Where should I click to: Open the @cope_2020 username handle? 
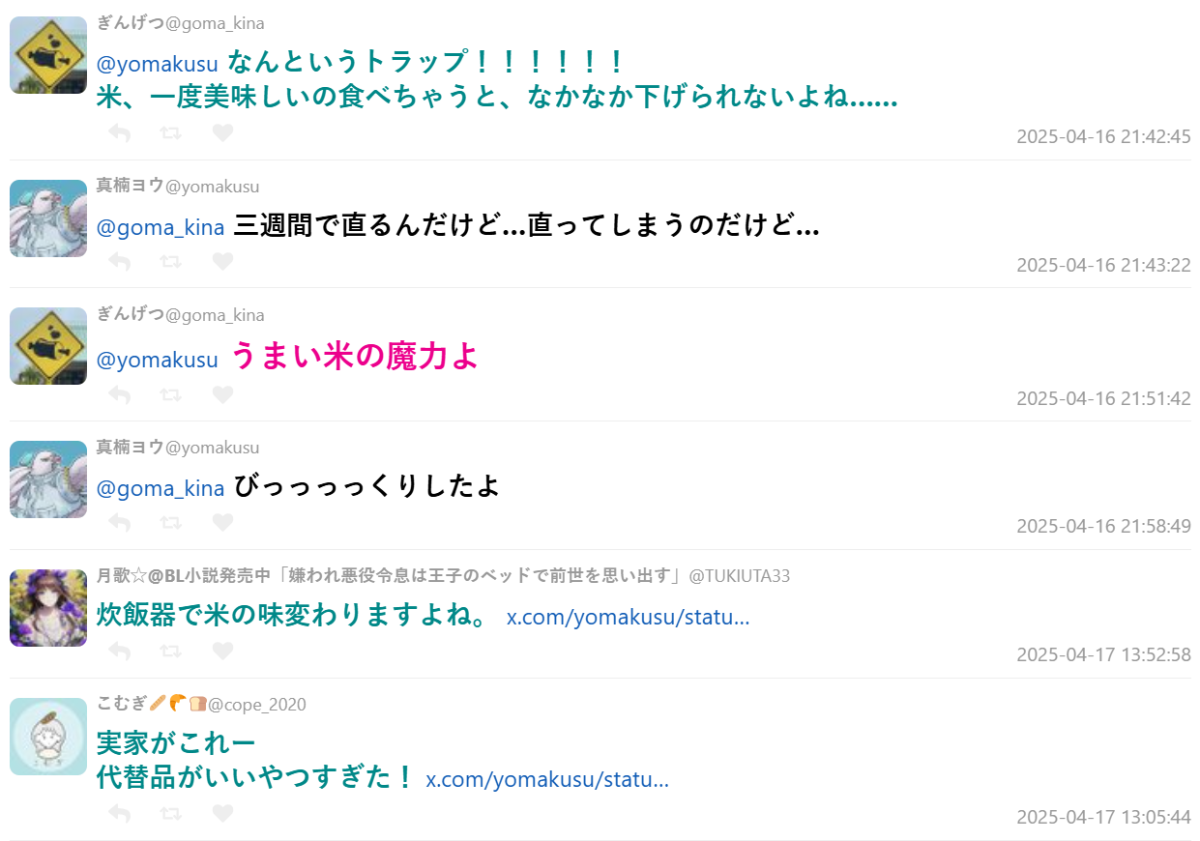click(x=257, y=705)
